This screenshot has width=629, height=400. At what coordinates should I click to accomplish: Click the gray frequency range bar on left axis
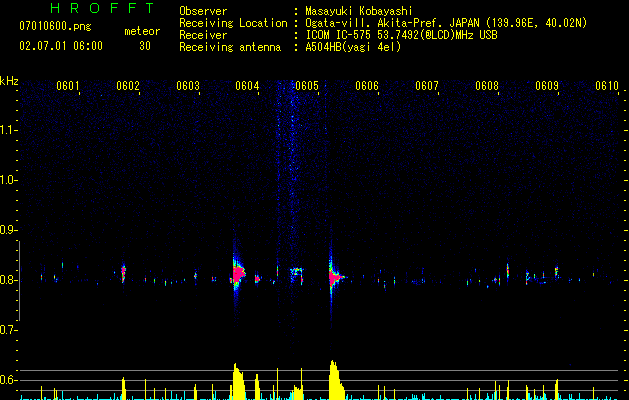pyautogui.click(x=20, y=281)
